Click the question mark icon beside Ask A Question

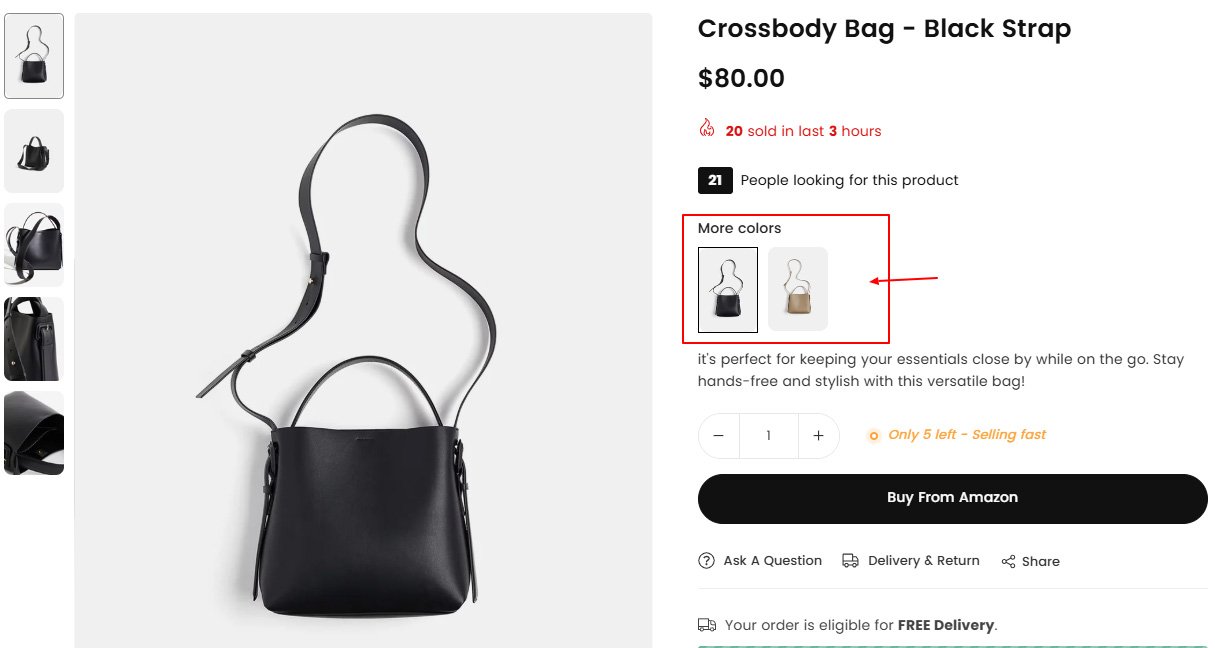pyautogui.click(x=706, y=561)
